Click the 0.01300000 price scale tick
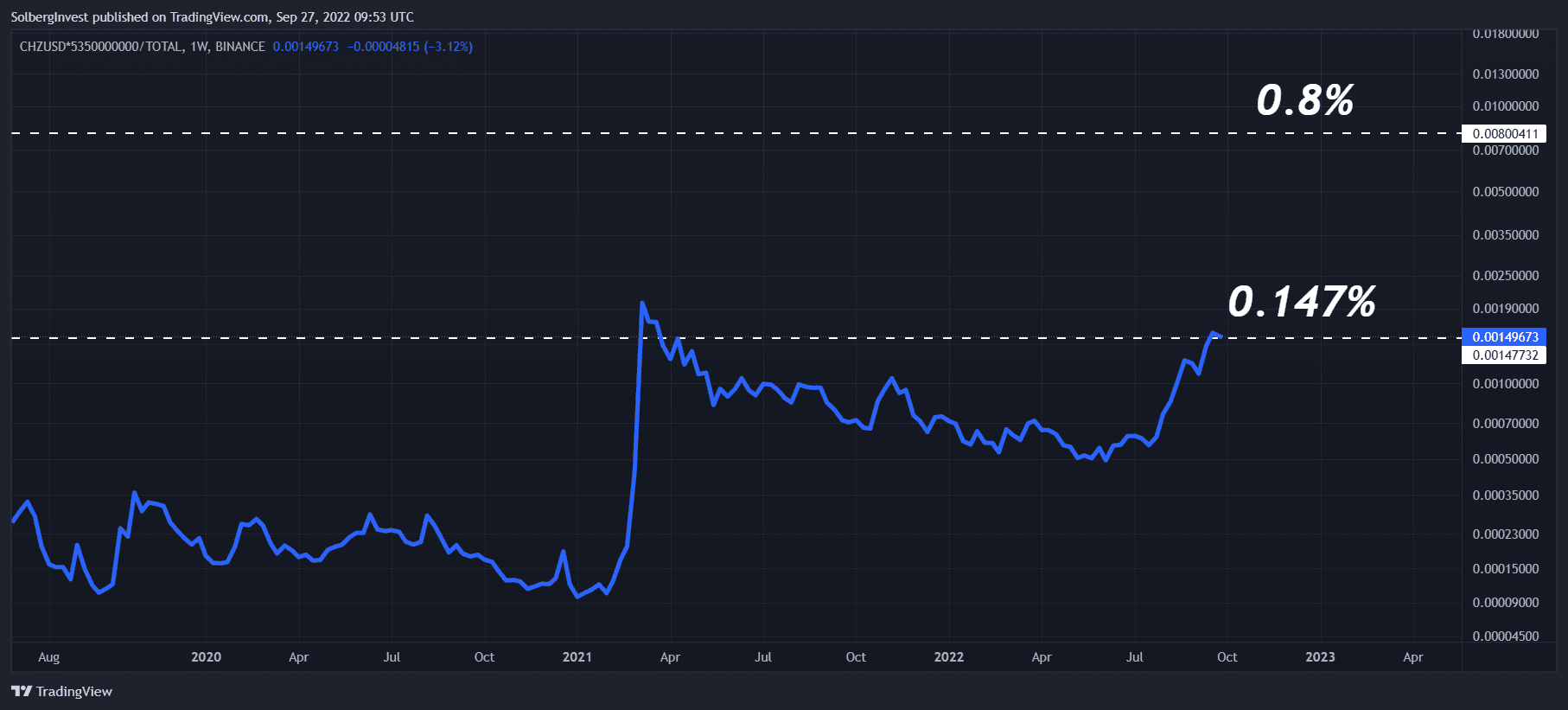 [1506, 74]
